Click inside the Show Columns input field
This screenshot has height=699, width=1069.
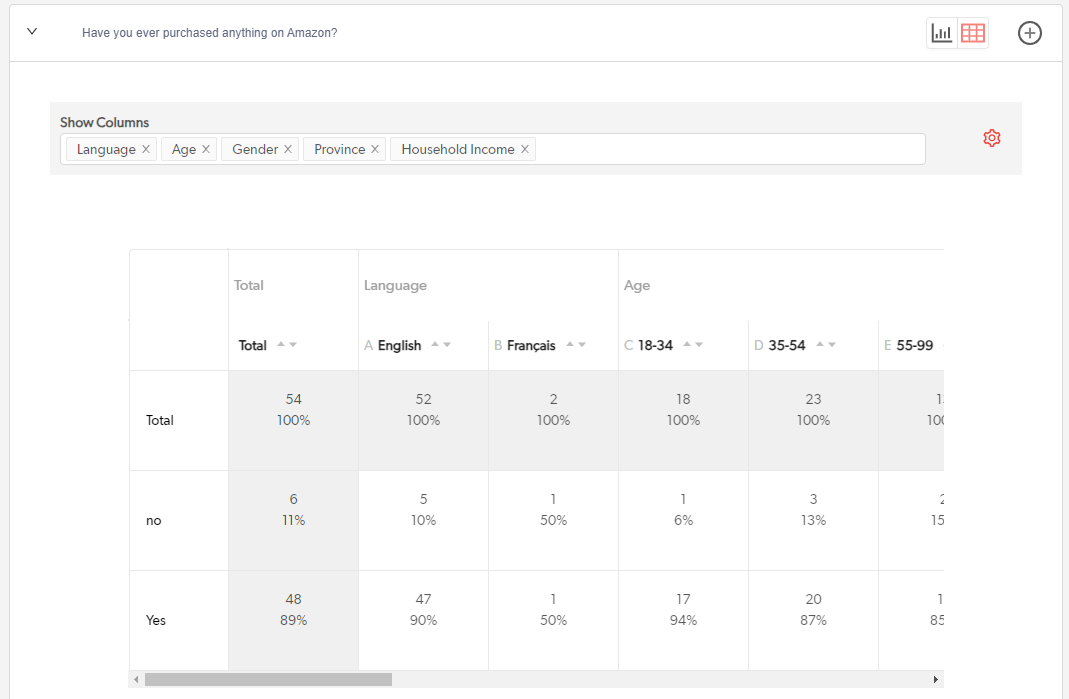click(730, 149)
